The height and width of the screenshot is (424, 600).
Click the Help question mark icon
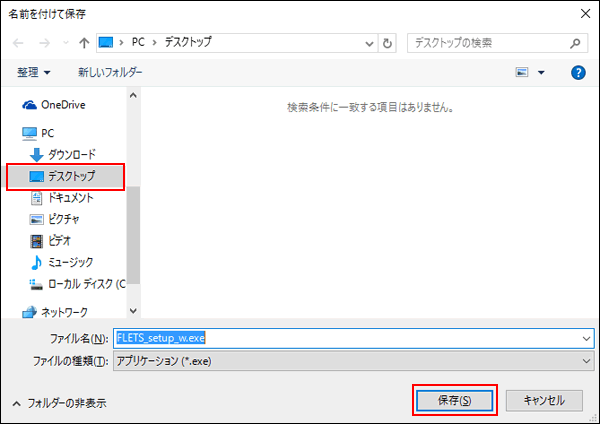[x=577, y=73]
